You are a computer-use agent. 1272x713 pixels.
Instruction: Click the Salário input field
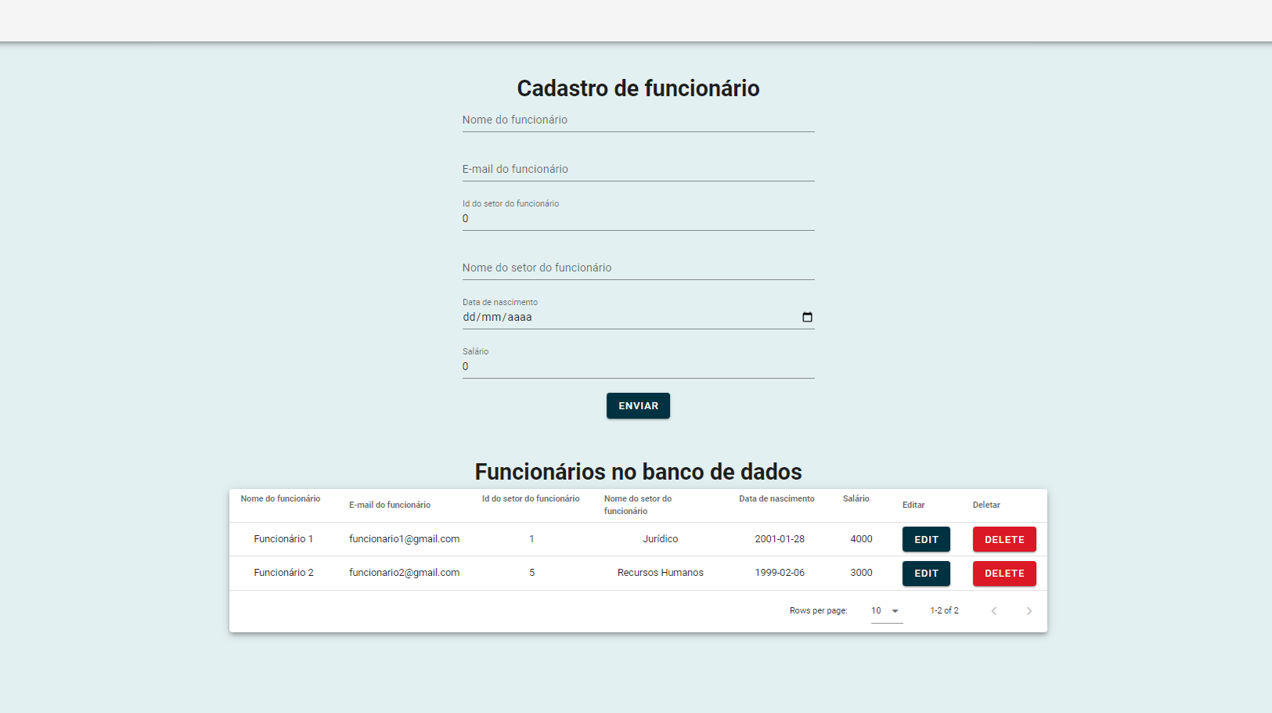638,367
